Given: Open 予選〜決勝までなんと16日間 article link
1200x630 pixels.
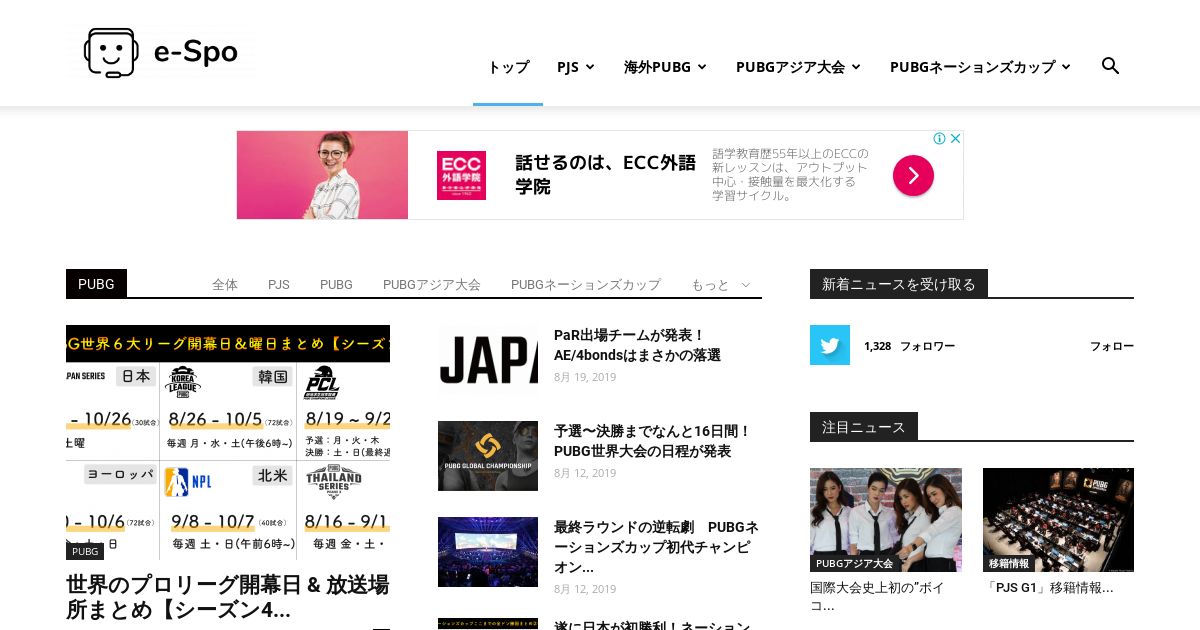Looking at the screenshot, I should (652, 441).
